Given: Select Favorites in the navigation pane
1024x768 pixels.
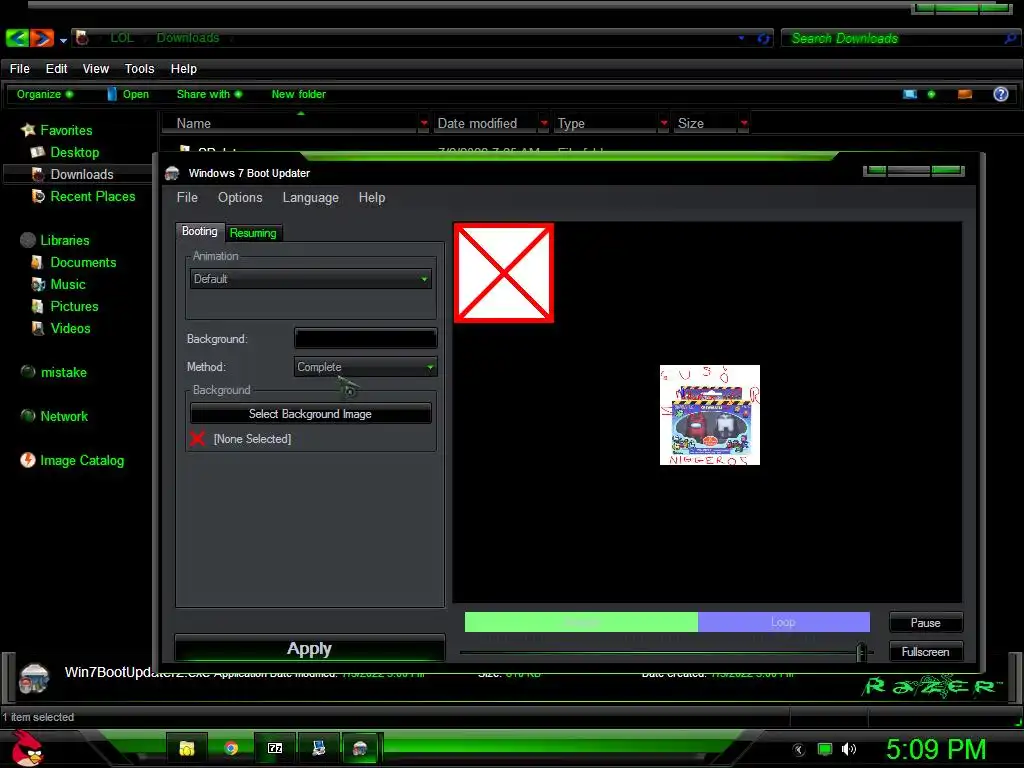Looking at the screenshot, I should point(66,130).
